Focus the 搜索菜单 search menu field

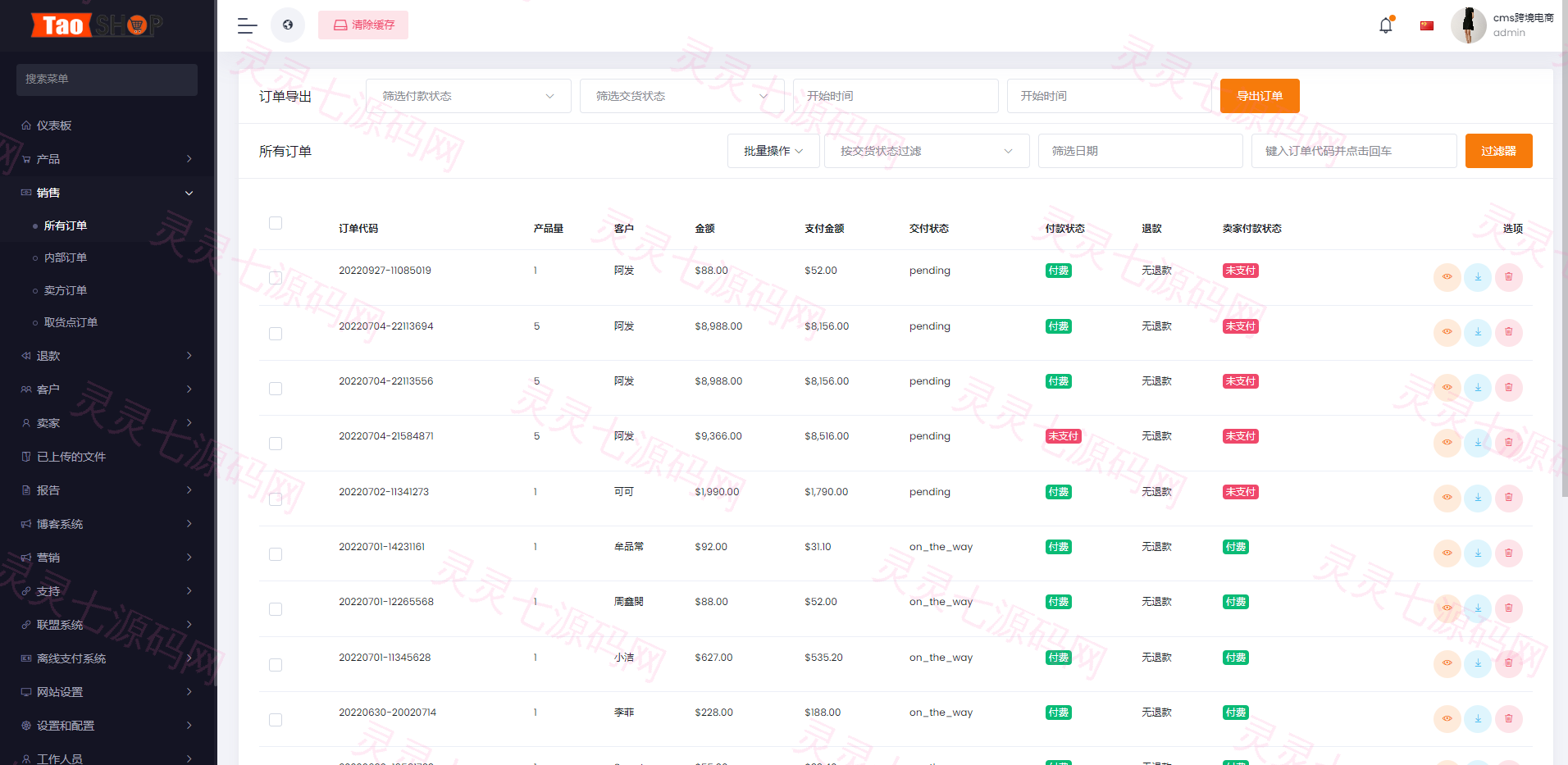tap(107, 80)
